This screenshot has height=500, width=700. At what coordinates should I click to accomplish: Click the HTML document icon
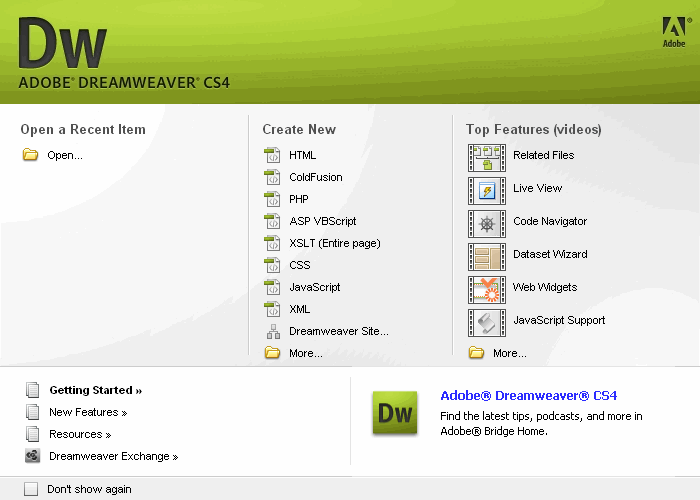pyautogui.click(x=272, y=155)
